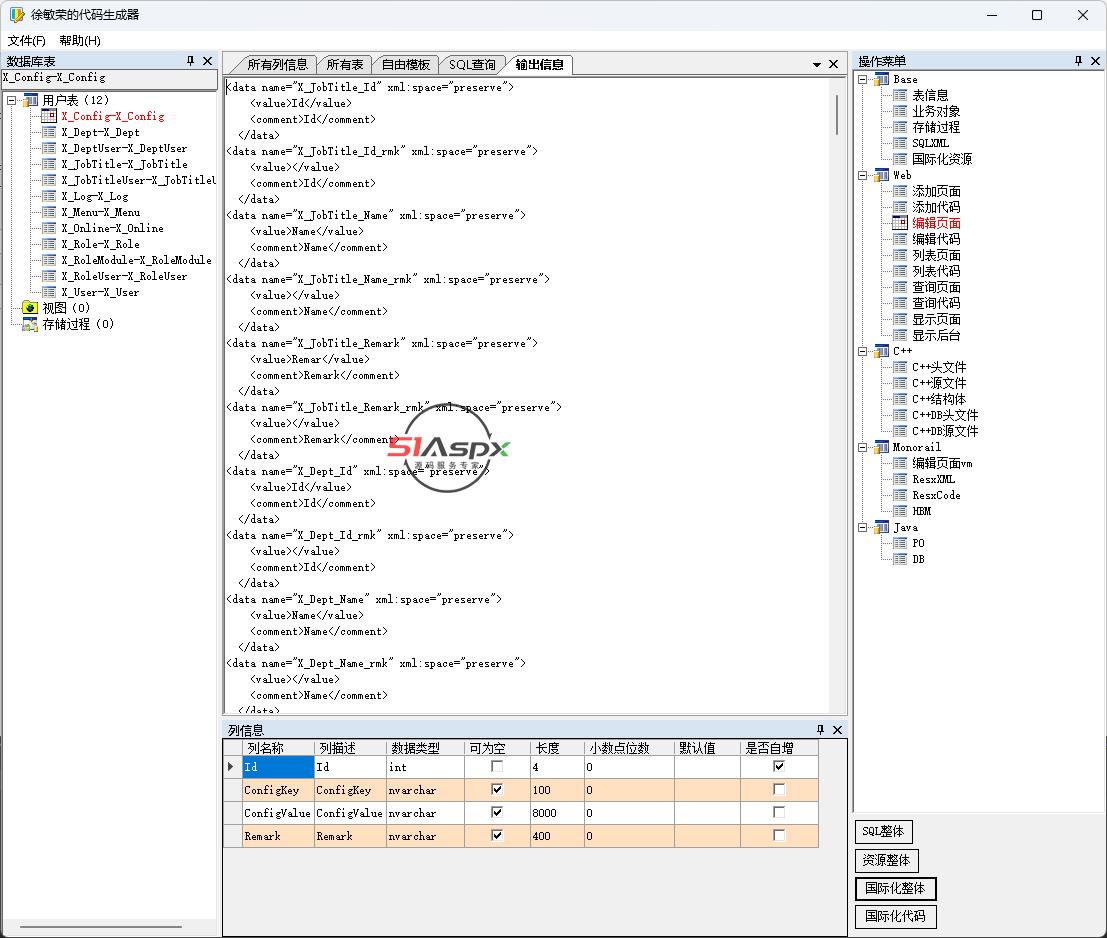The height and width of the screenshot is (938, 1107).
Task: Click the table icon beside X_Dept-X_Dept
Action: [49, 132]
